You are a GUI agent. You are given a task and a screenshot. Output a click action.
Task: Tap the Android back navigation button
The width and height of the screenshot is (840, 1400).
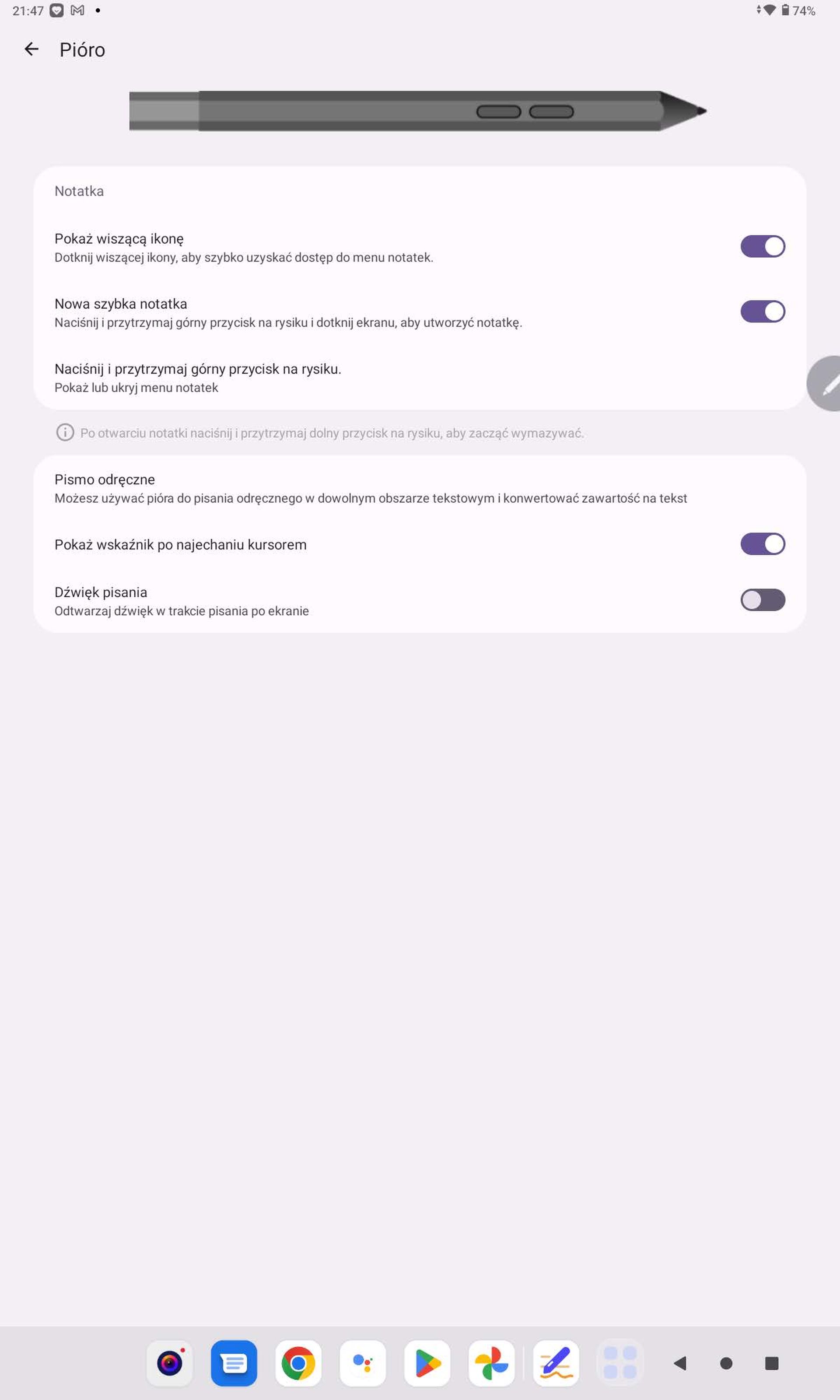tap(680, 1363)
